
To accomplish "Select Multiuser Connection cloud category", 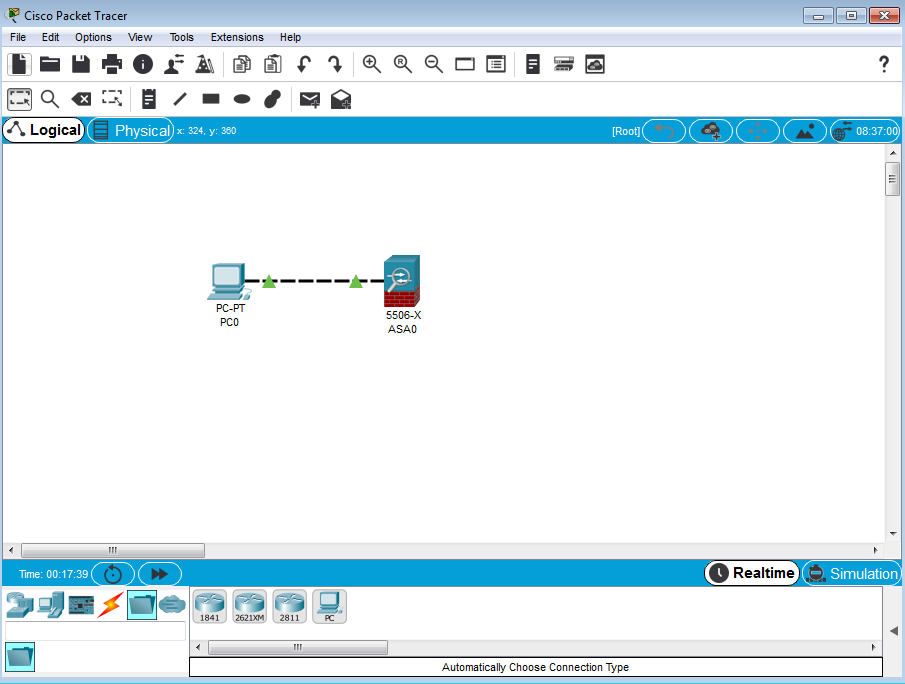I will (x=172, y=605).
